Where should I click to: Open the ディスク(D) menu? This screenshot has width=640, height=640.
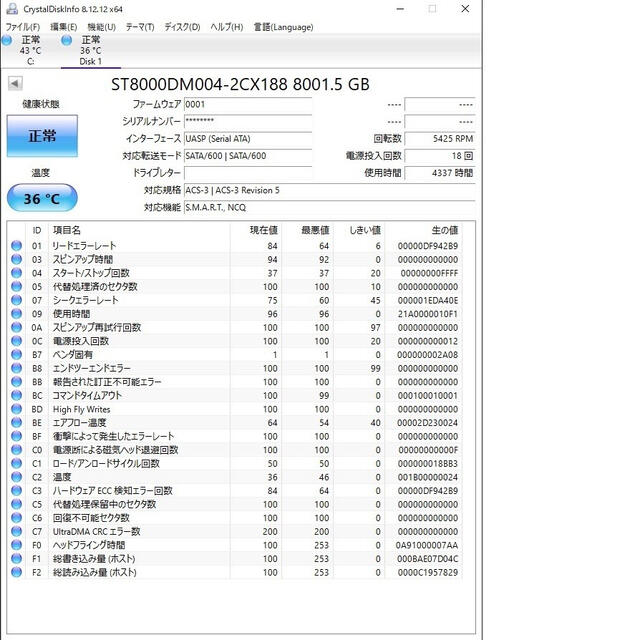(182, 27)
